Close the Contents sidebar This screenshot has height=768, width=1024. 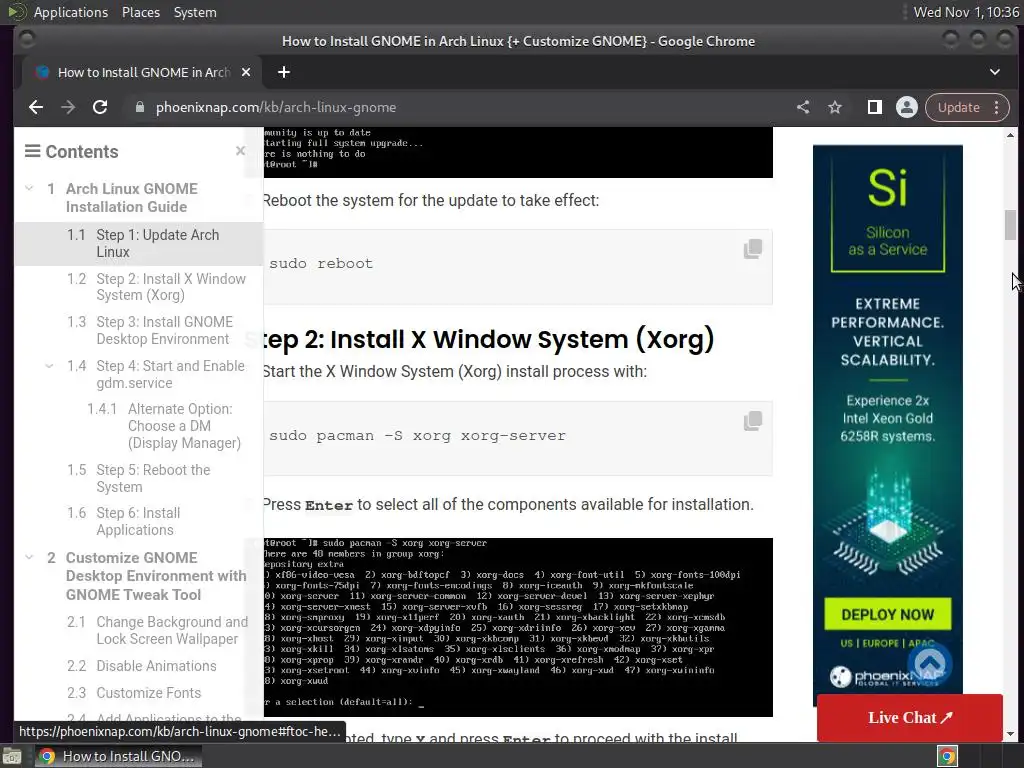tap(240, 151)
